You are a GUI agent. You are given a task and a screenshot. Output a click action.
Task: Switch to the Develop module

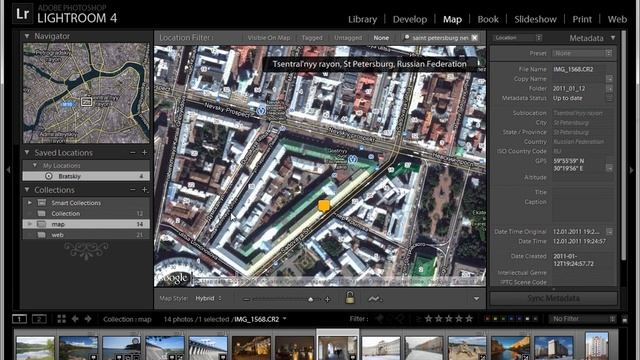pos(410,19)
